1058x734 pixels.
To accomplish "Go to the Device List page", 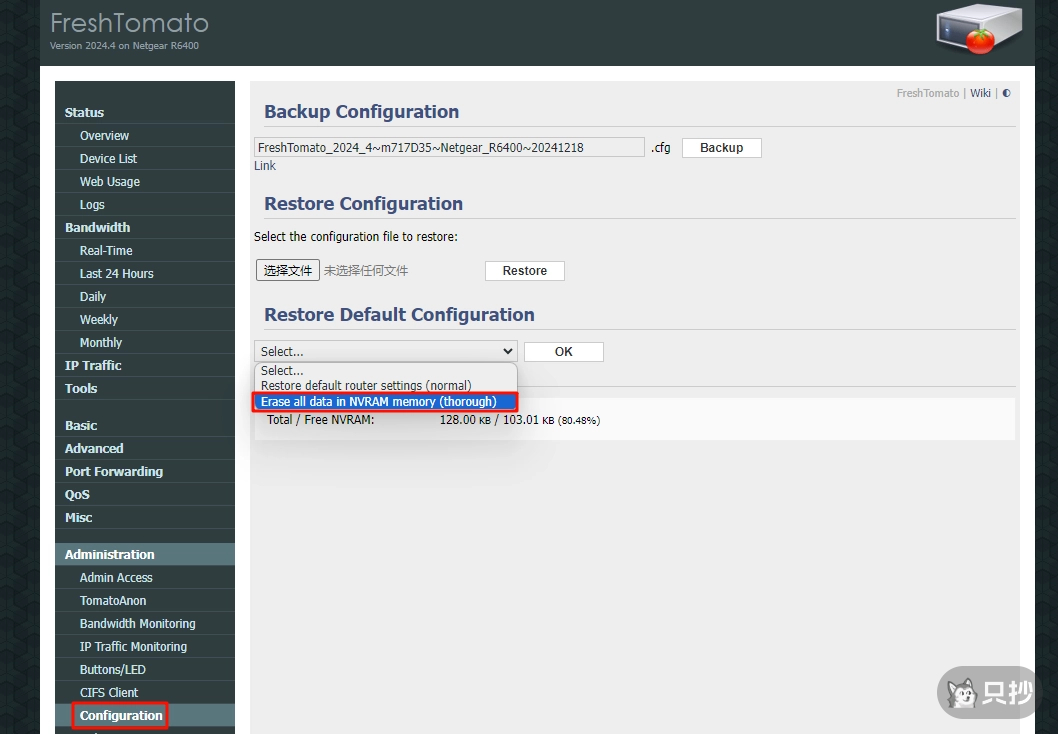I will (108, 159).
